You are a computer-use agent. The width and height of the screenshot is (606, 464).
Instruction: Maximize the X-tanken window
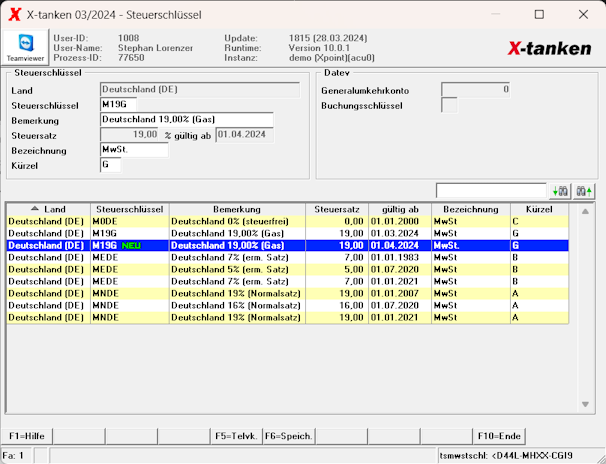click(x=539, y=15)
